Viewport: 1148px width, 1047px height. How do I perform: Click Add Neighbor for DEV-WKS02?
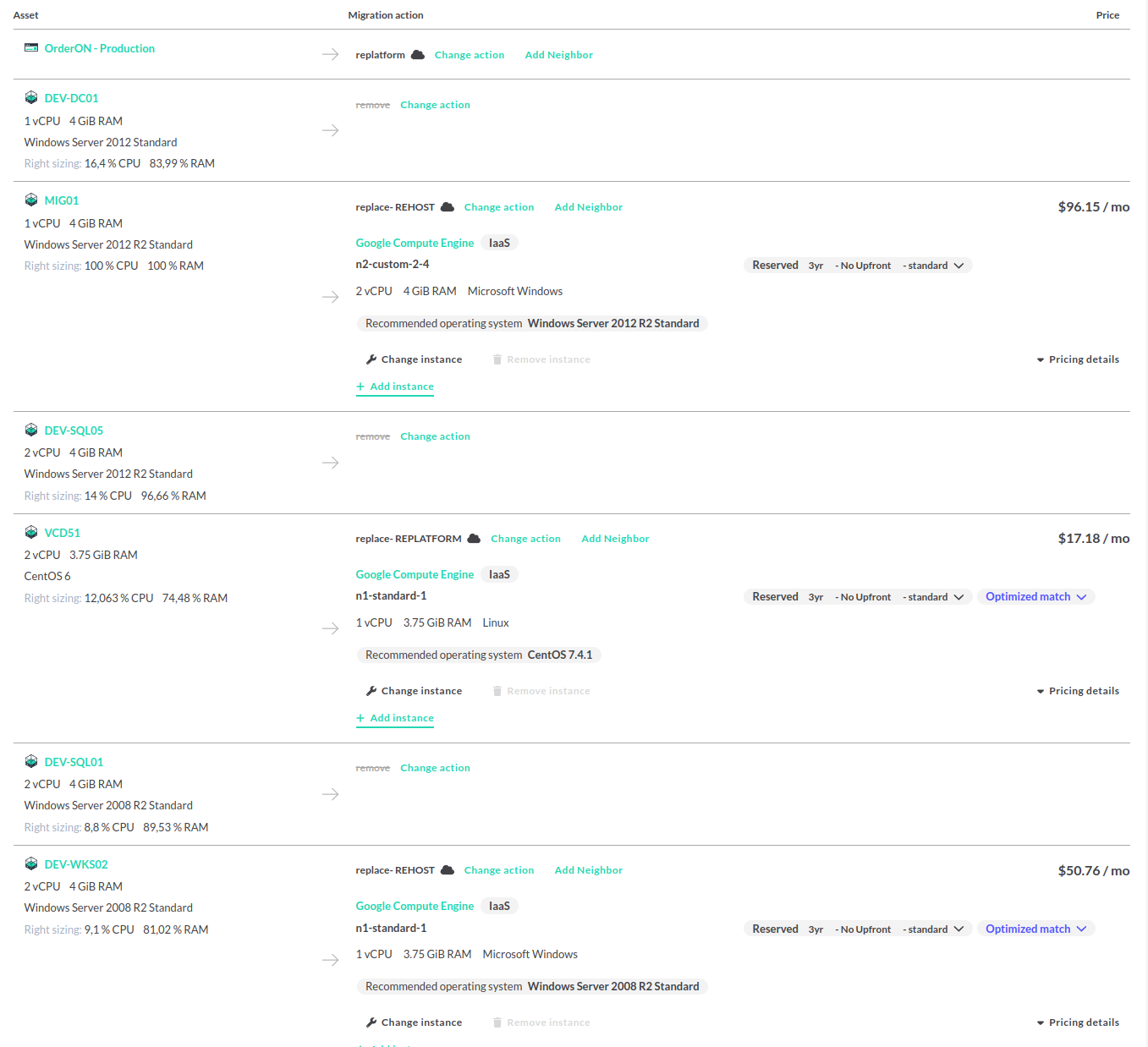pyautogui.click(x=589, y=870)
